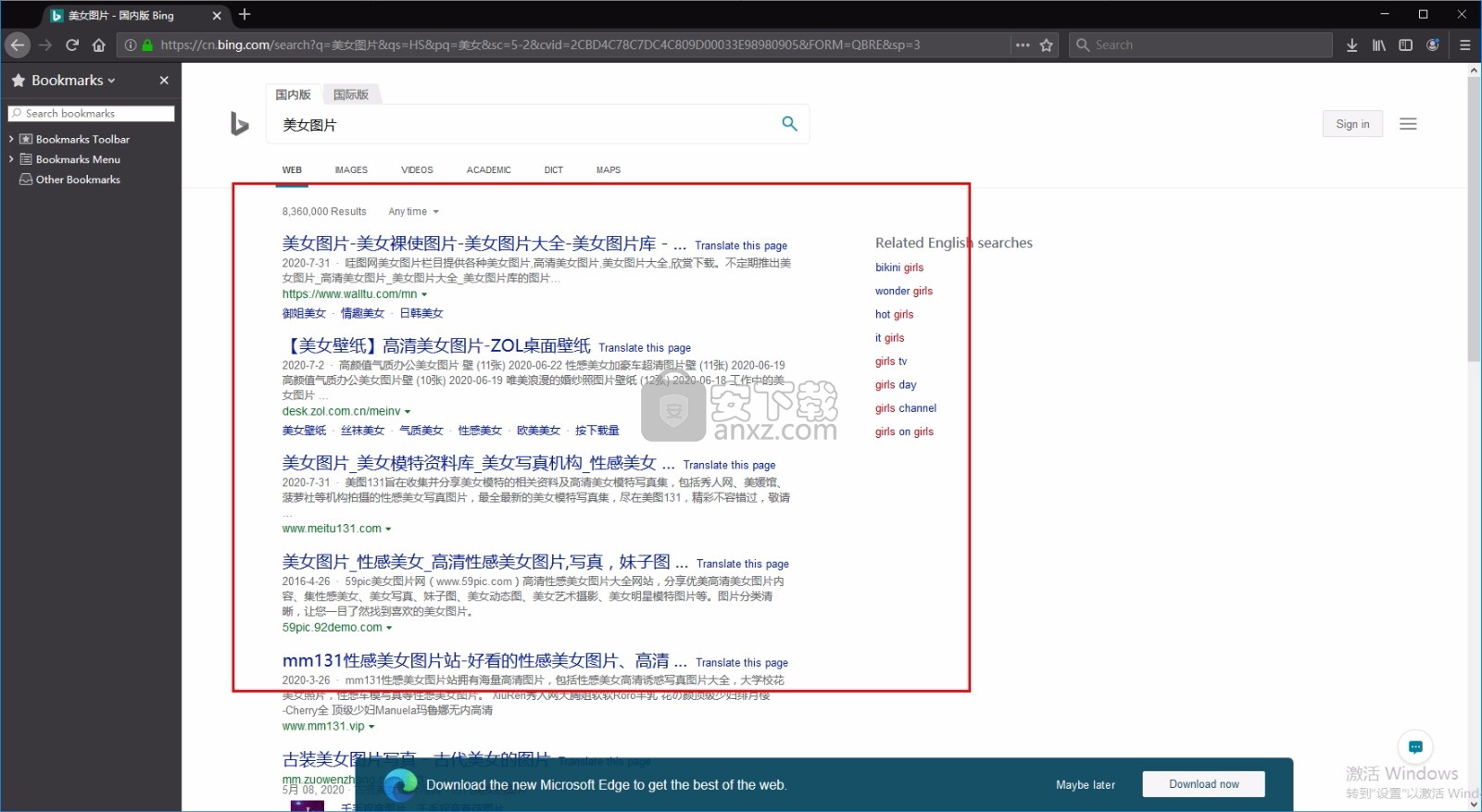Open the Downloads arrow icon

click(1352, 44)
